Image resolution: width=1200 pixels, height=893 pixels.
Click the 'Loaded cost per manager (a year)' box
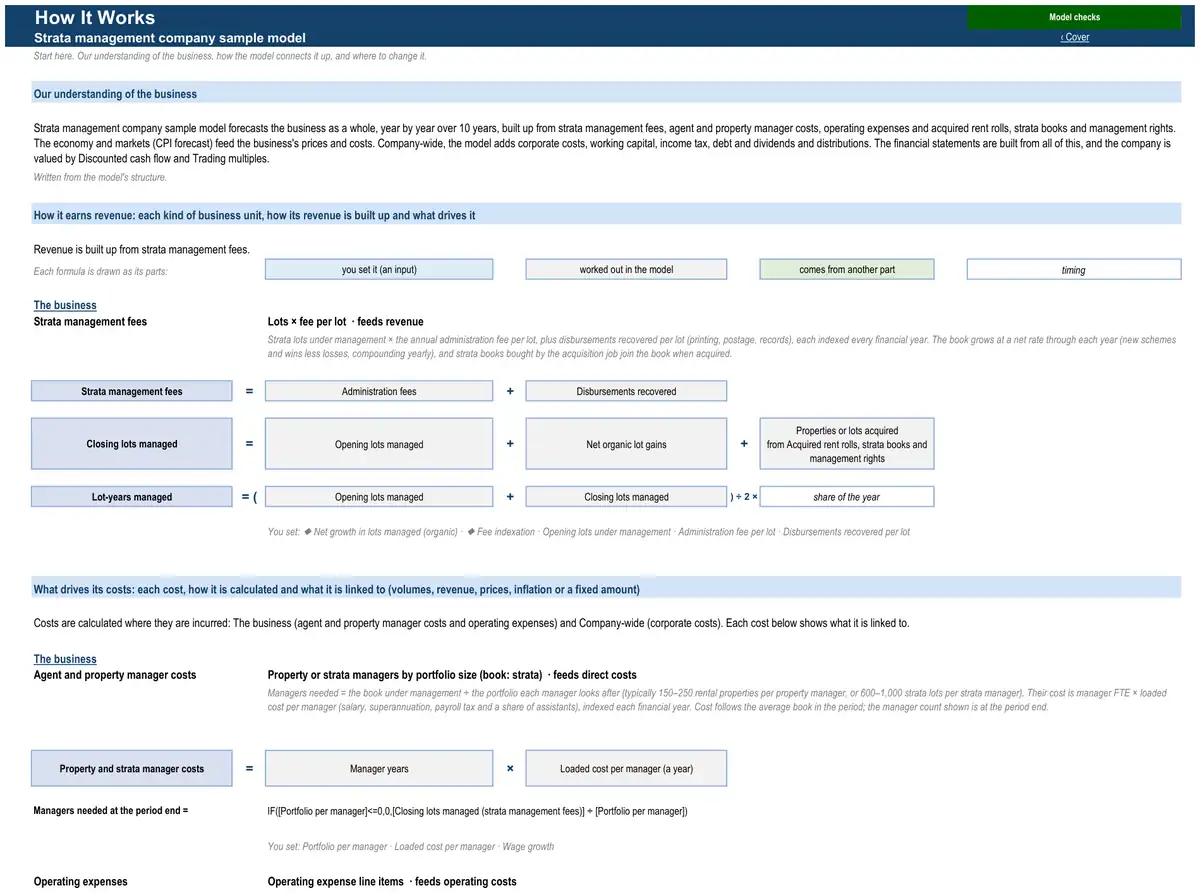click(x=626, y=768)
